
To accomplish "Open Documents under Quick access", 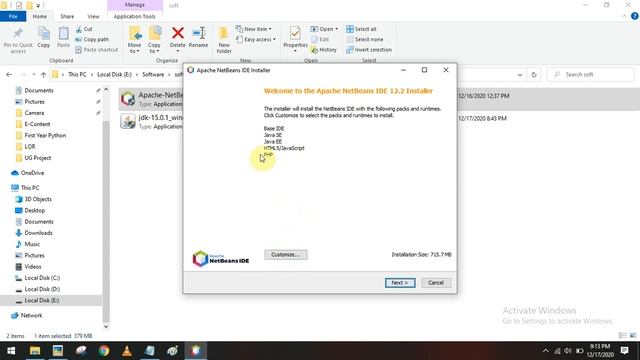I will pyautogui.click(x=39, y=90).
